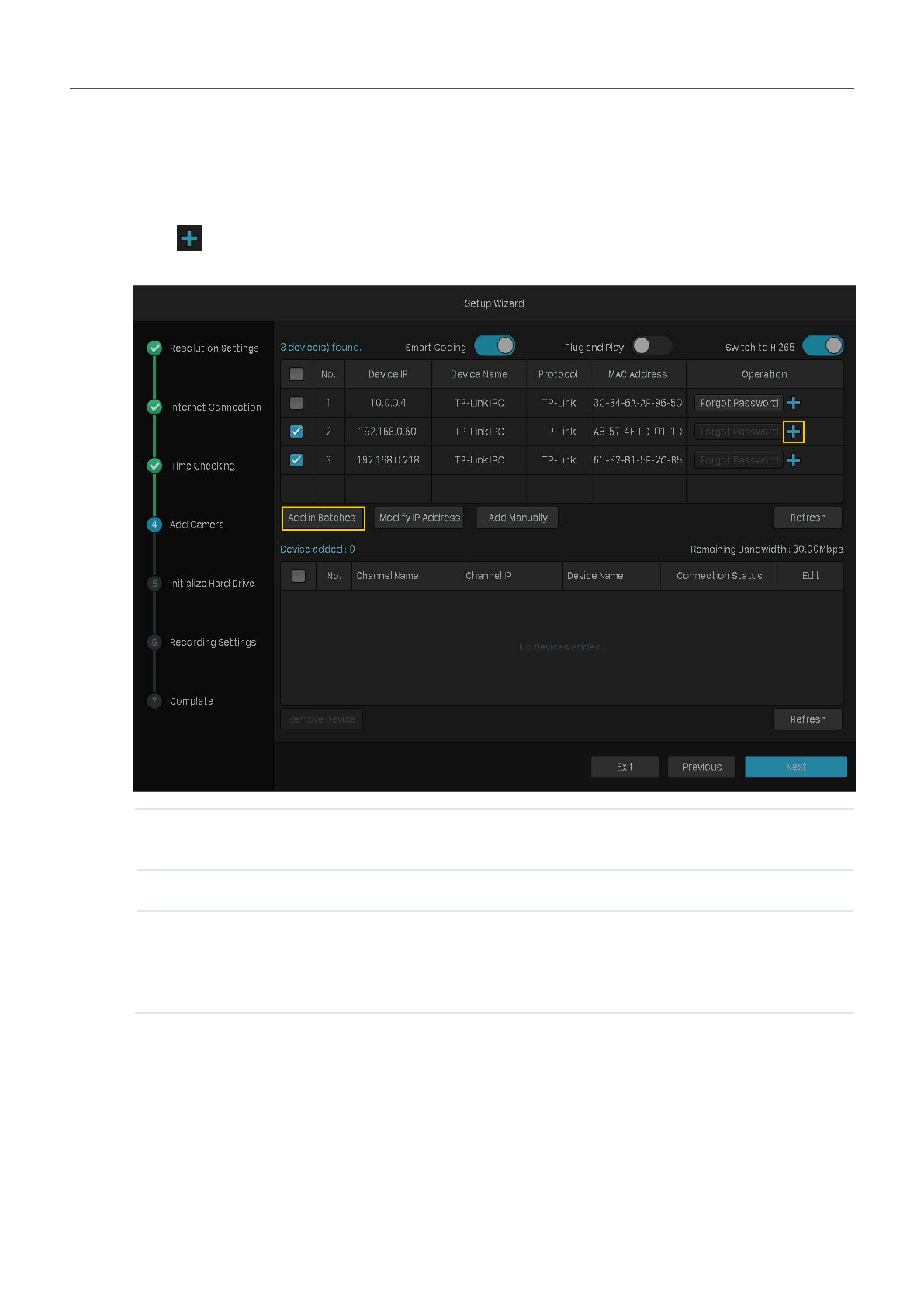Click the plus icon for device 192.168.0.218
Image resolution: width=924 pixels, height=1307 pixels.
(794, 460)
